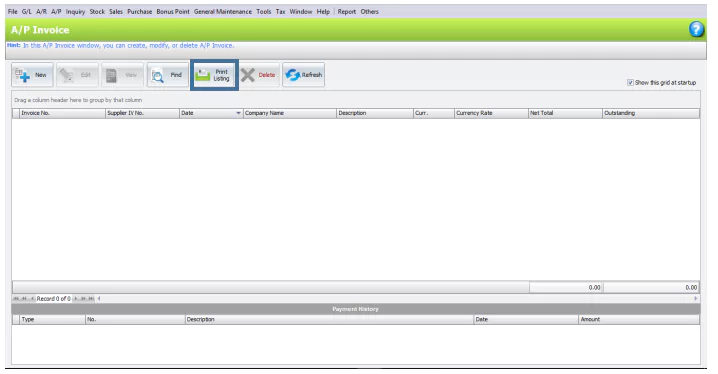Click Payment History Date column header
Image resolution: width=718 pixels, height=374 pixels.
(526, 320)
